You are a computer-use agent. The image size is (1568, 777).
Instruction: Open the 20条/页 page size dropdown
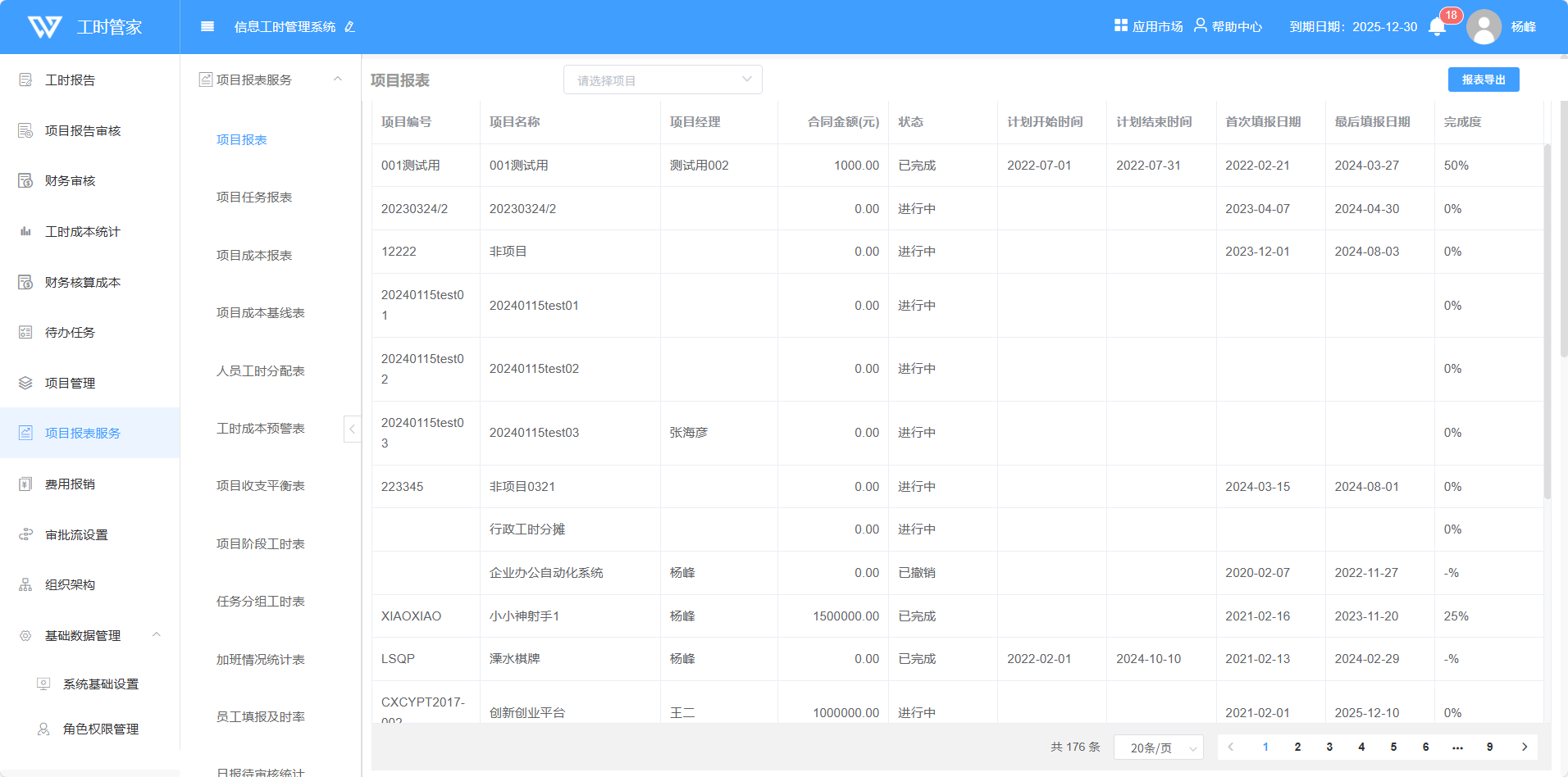(1158, 747)
